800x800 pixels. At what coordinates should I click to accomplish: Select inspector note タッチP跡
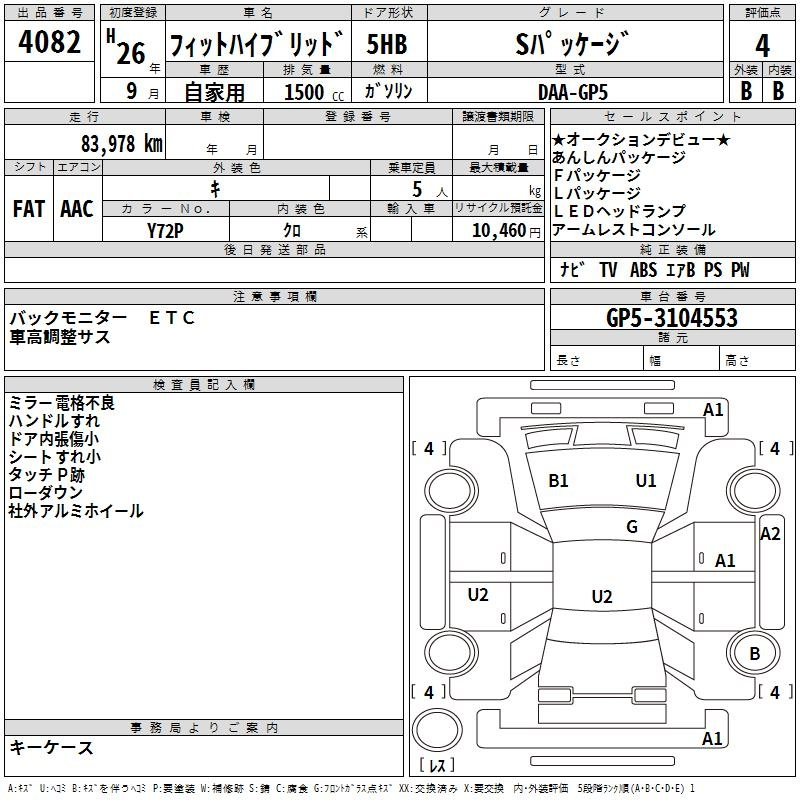click(46, 474)
